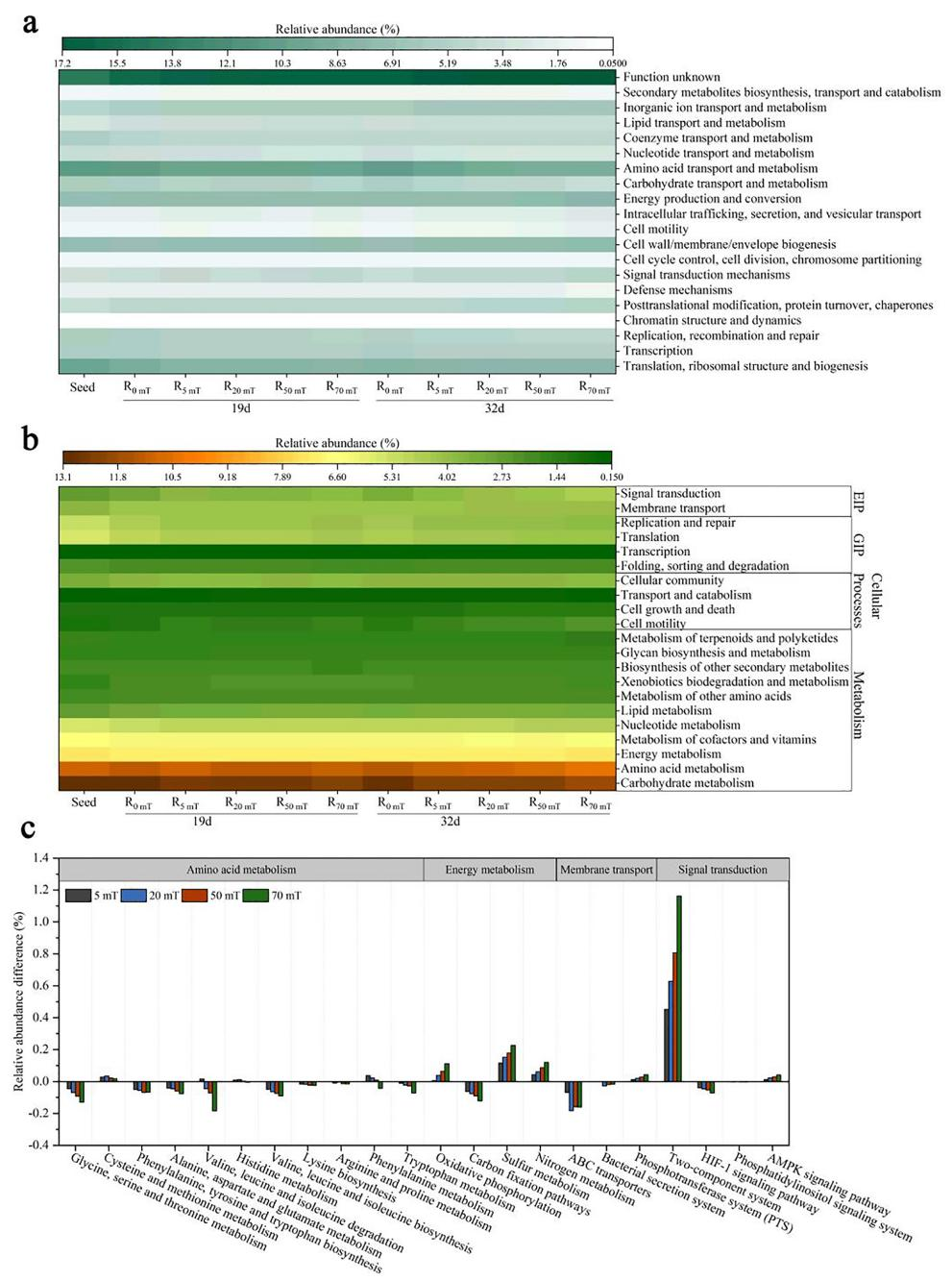Click the '0.150' color bar value in panel b

pos(611,477)
